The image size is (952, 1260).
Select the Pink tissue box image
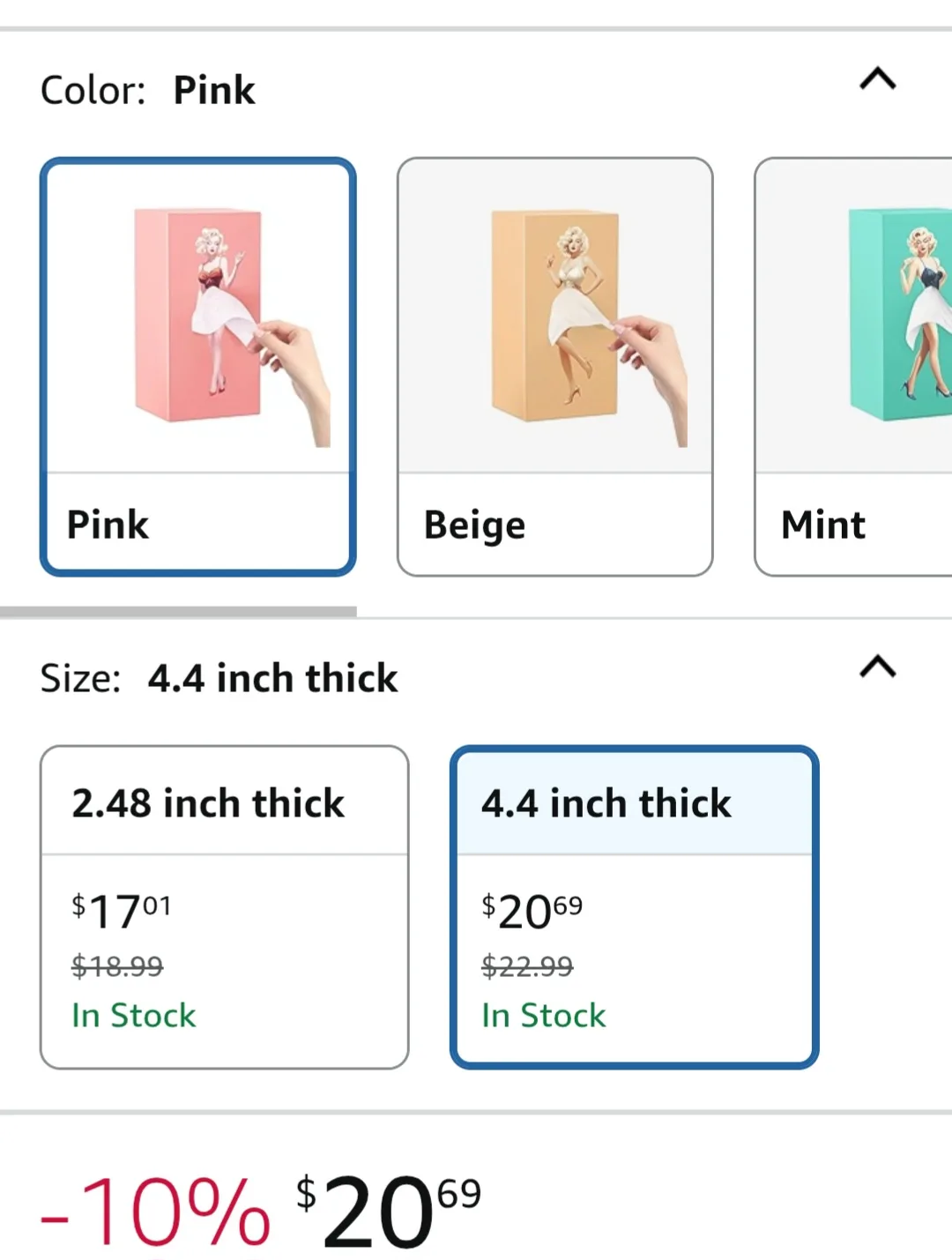(198, 317)
